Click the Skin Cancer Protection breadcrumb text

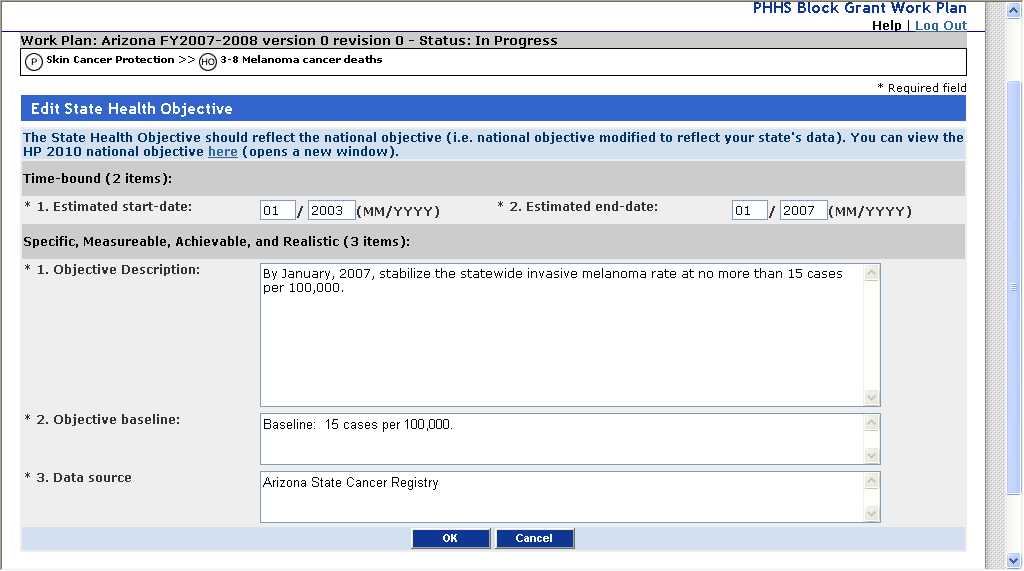110,59
